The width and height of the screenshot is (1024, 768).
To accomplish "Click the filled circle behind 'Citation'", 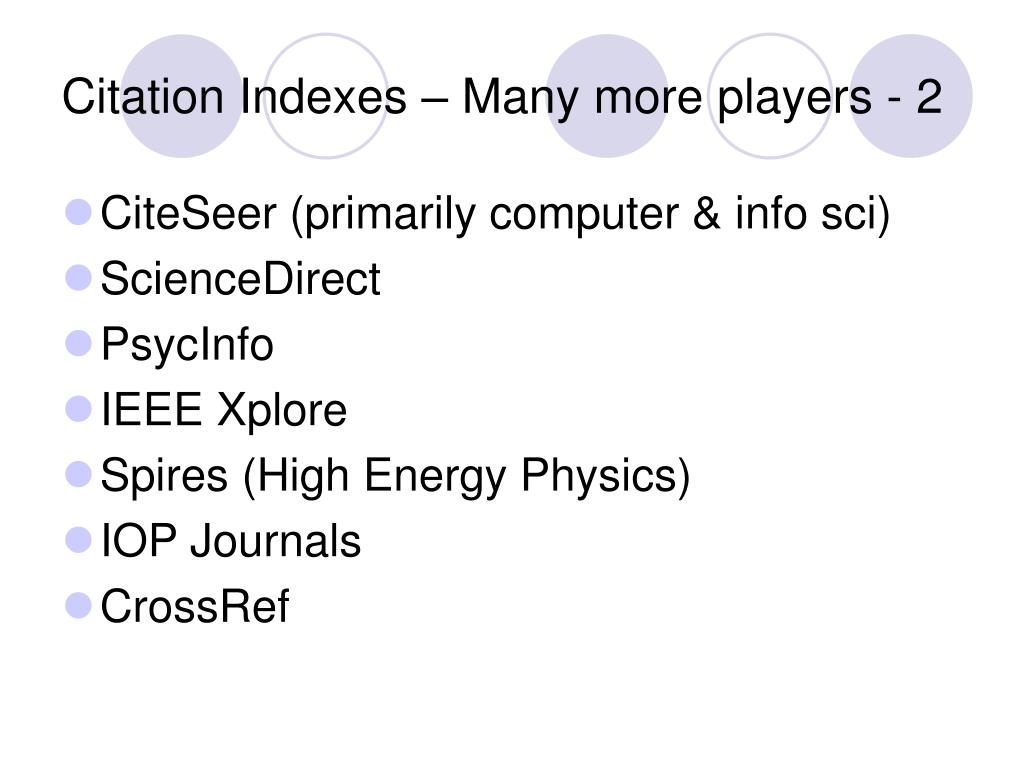I will 182,96.
